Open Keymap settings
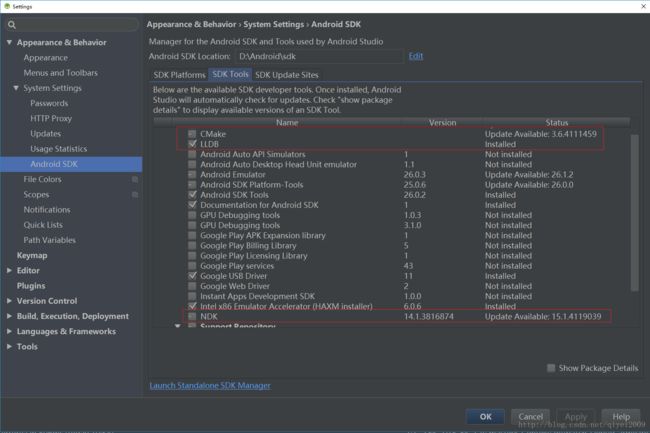 coord(32,256)
